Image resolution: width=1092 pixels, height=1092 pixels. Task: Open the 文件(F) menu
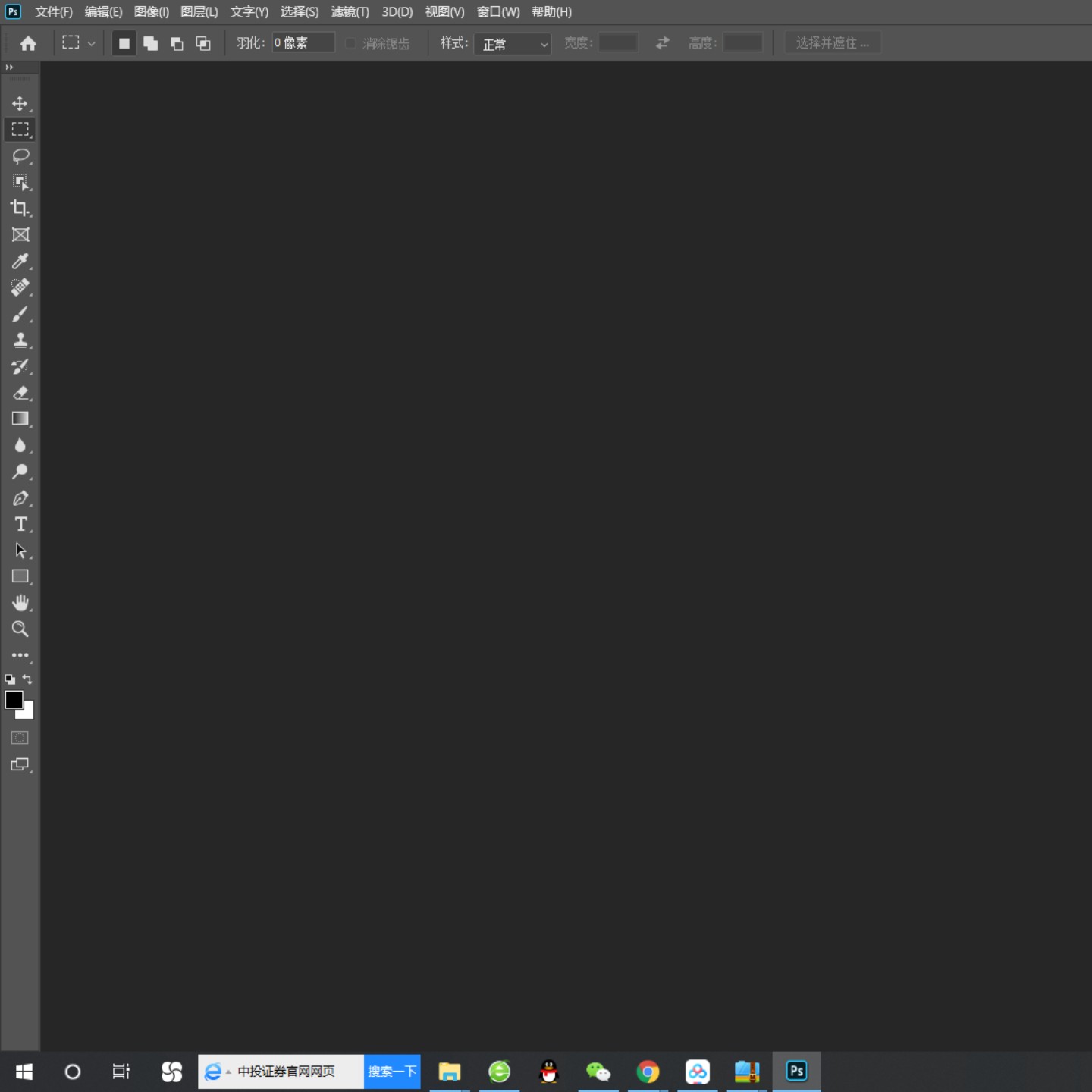click(53, 12)
